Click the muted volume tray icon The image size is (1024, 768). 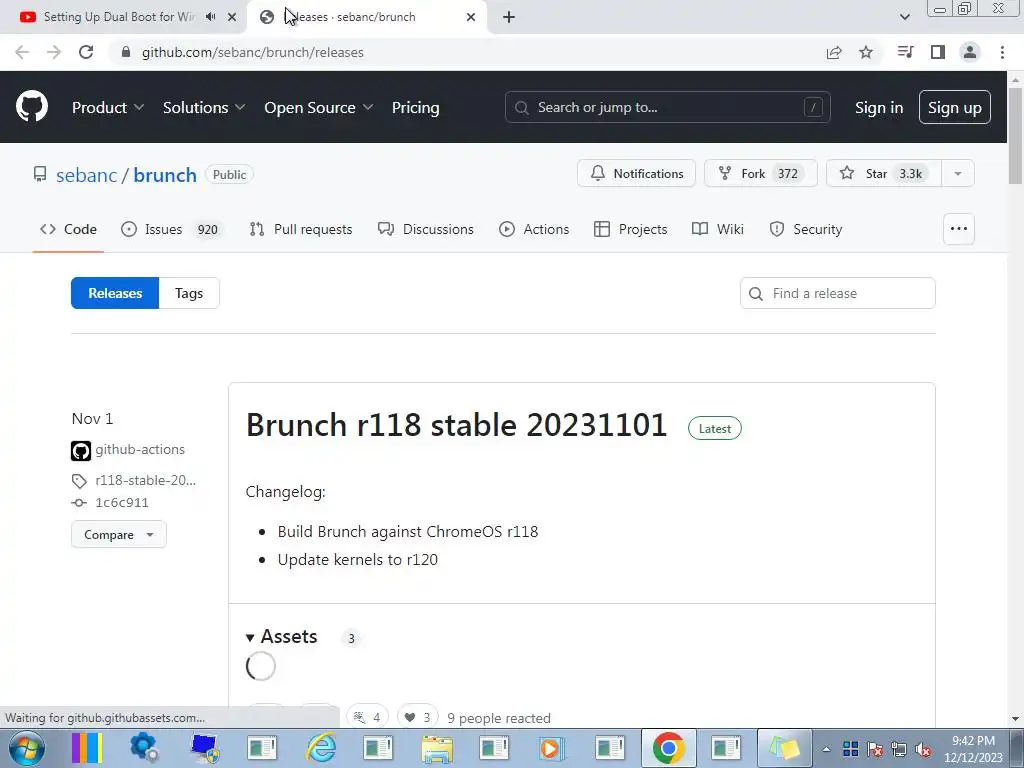click(x=923, y=750)
